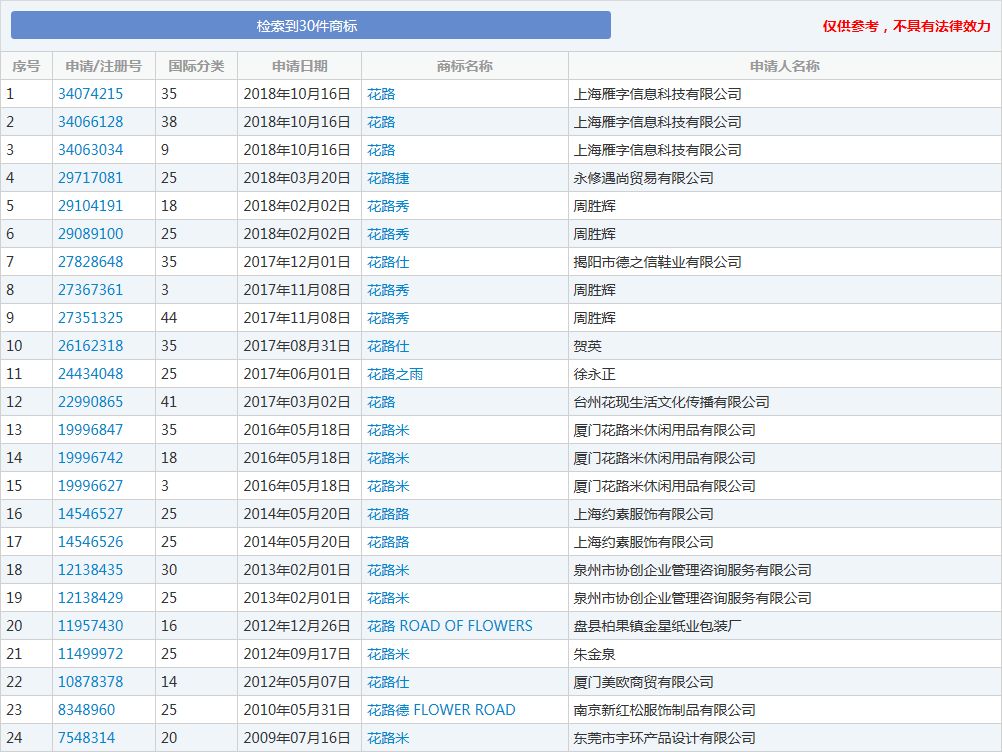Open registration number 12138429 link
The image size is (1002, 752).
click(90, 598)
